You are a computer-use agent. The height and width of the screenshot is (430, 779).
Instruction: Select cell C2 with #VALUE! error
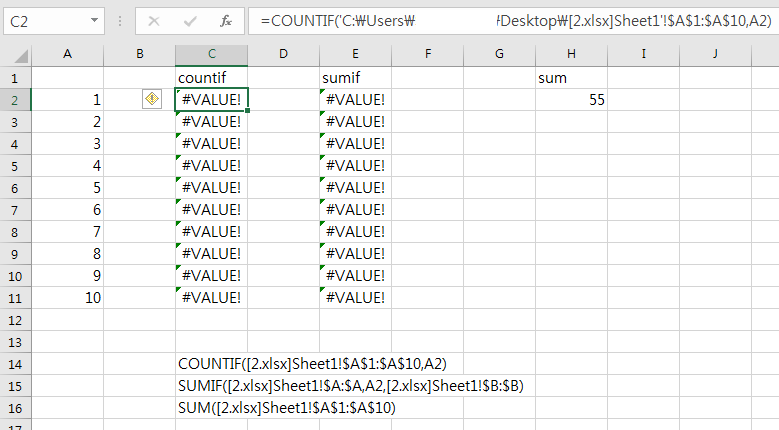(212, 99)
